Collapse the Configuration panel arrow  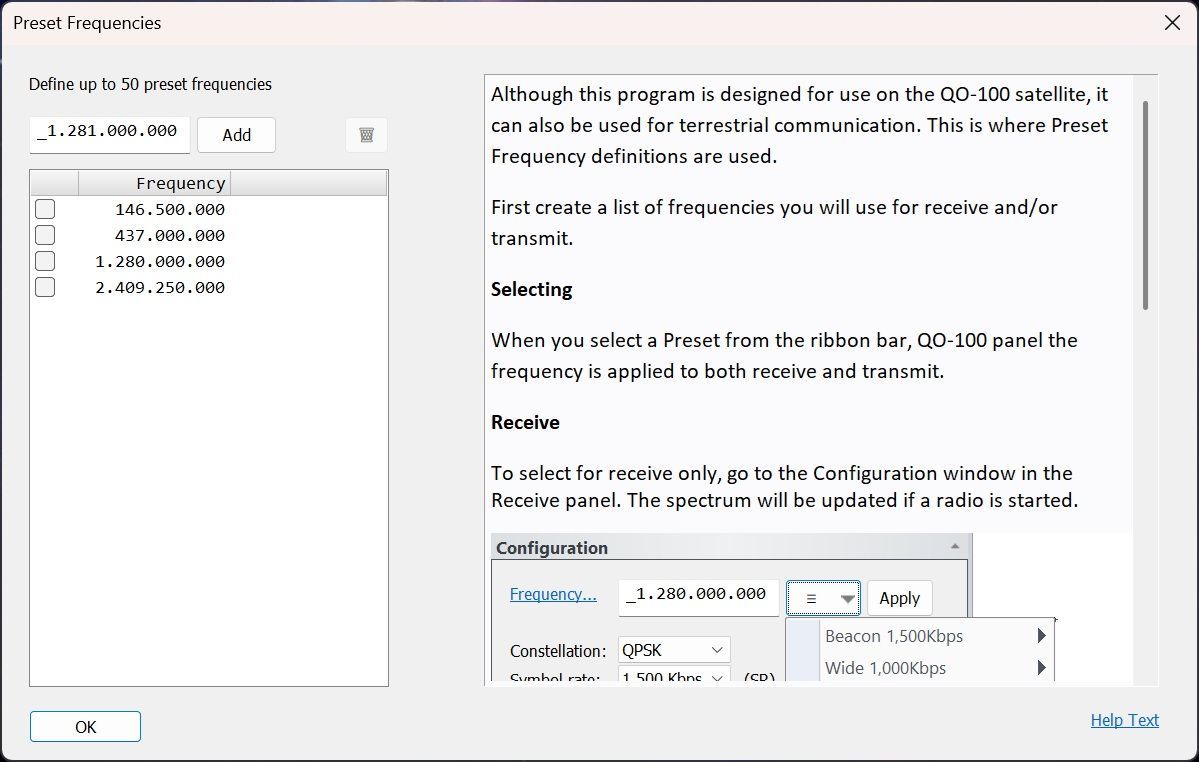click(954, 546)
